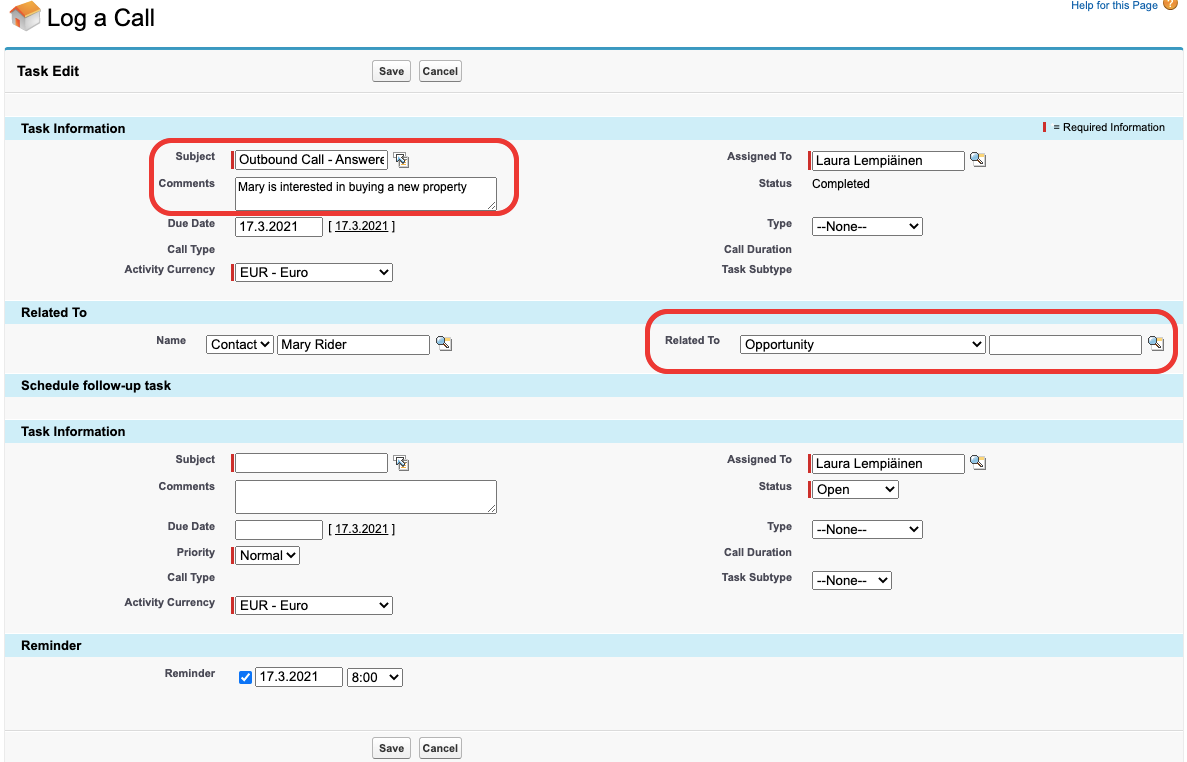Click the Completed status text
This screenshot has height=762, width=1187.
pyautogui.click(x=840, y=184)
